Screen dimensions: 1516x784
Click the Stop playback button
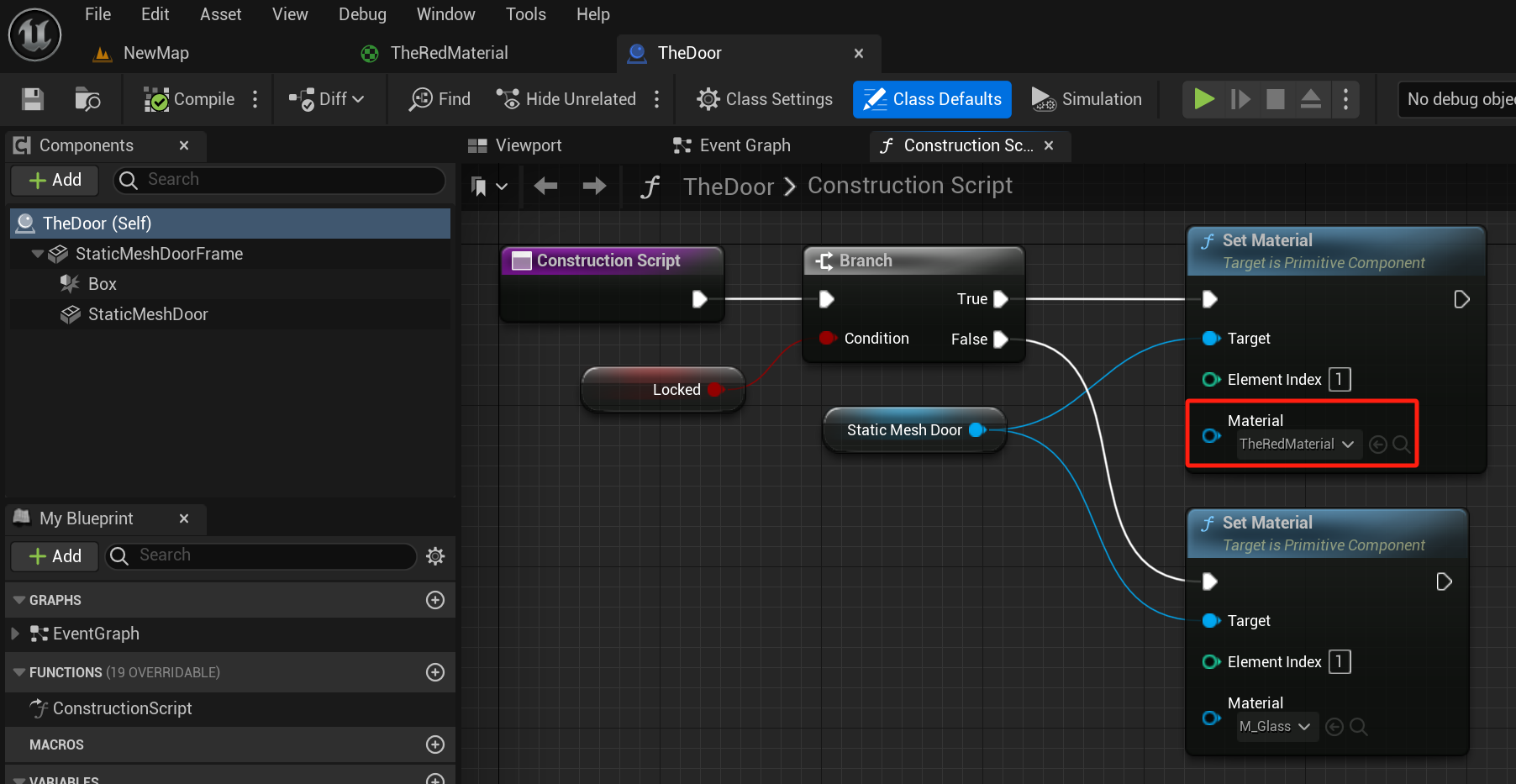tap(1276, 99)
